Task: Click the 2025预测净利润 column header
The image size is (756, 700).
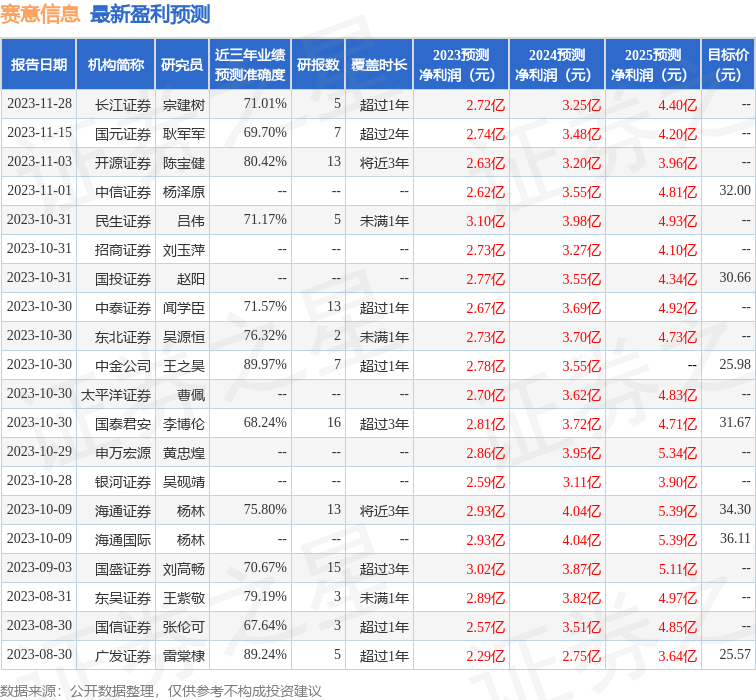Action: [x=653, y=65]
